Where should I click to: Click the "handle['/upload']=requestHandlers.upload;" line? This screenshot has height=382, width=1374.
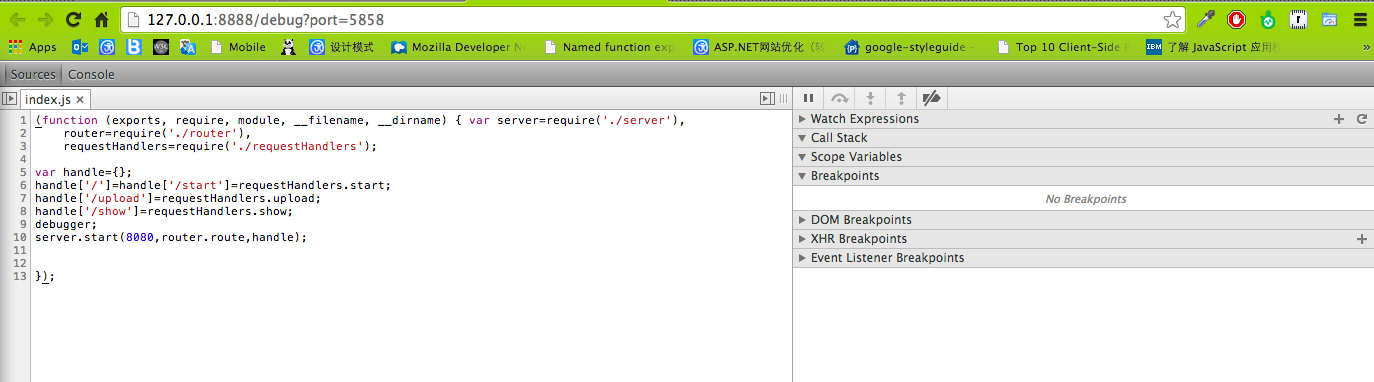pos(178,198)
